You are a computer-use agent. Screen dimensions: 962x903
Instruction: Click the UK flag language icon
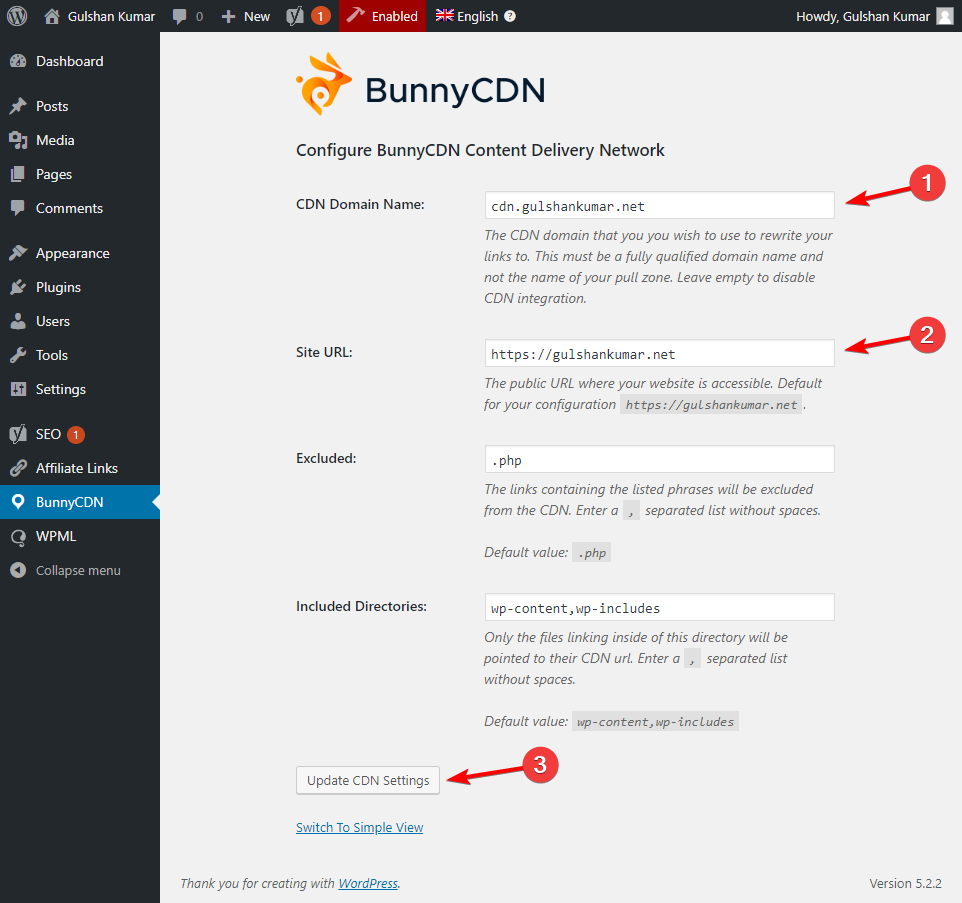pyautogui.click(x=445, y=15)
